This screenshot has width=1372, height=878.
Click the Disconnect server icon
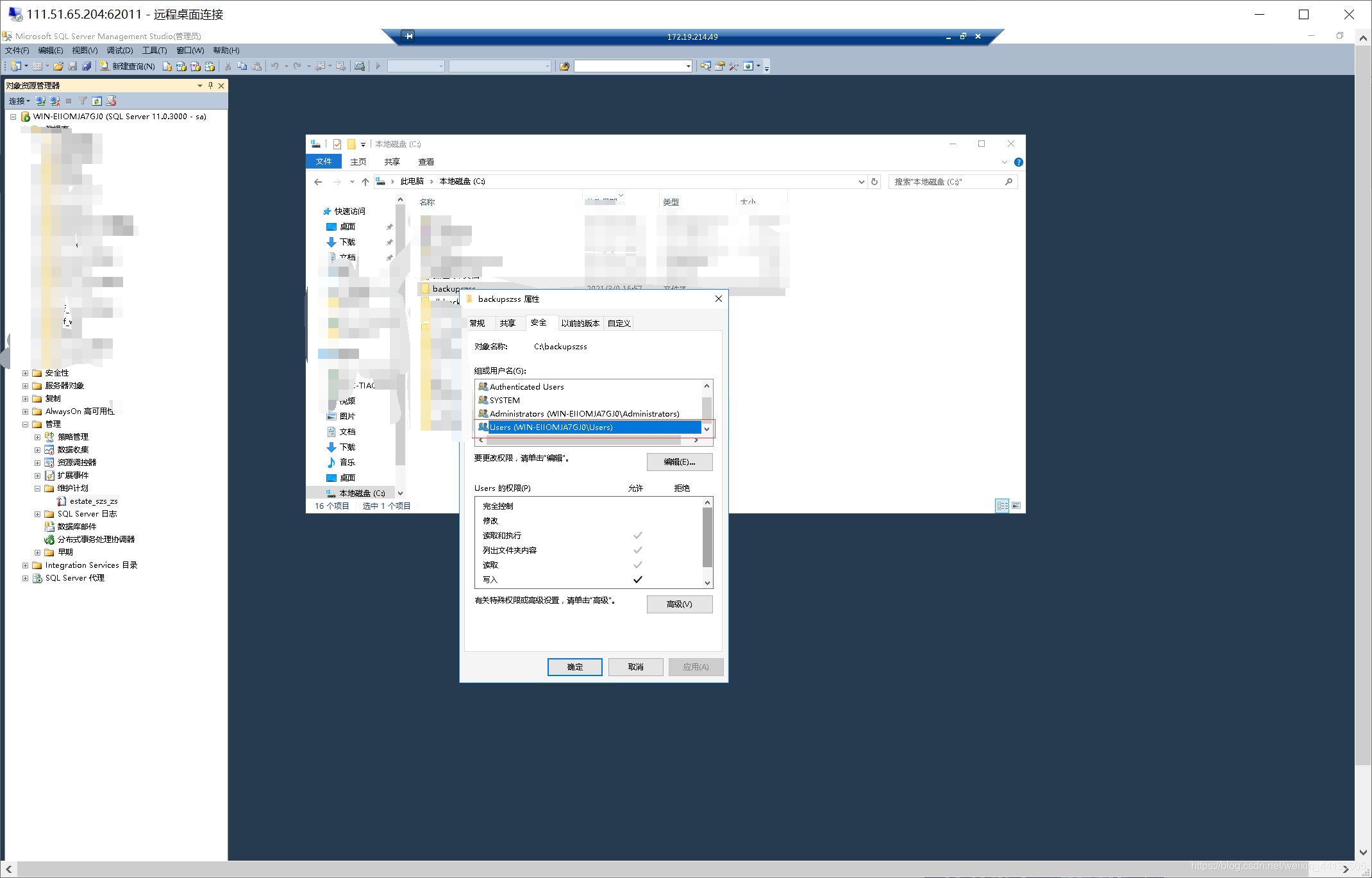[x=55, y=101]
